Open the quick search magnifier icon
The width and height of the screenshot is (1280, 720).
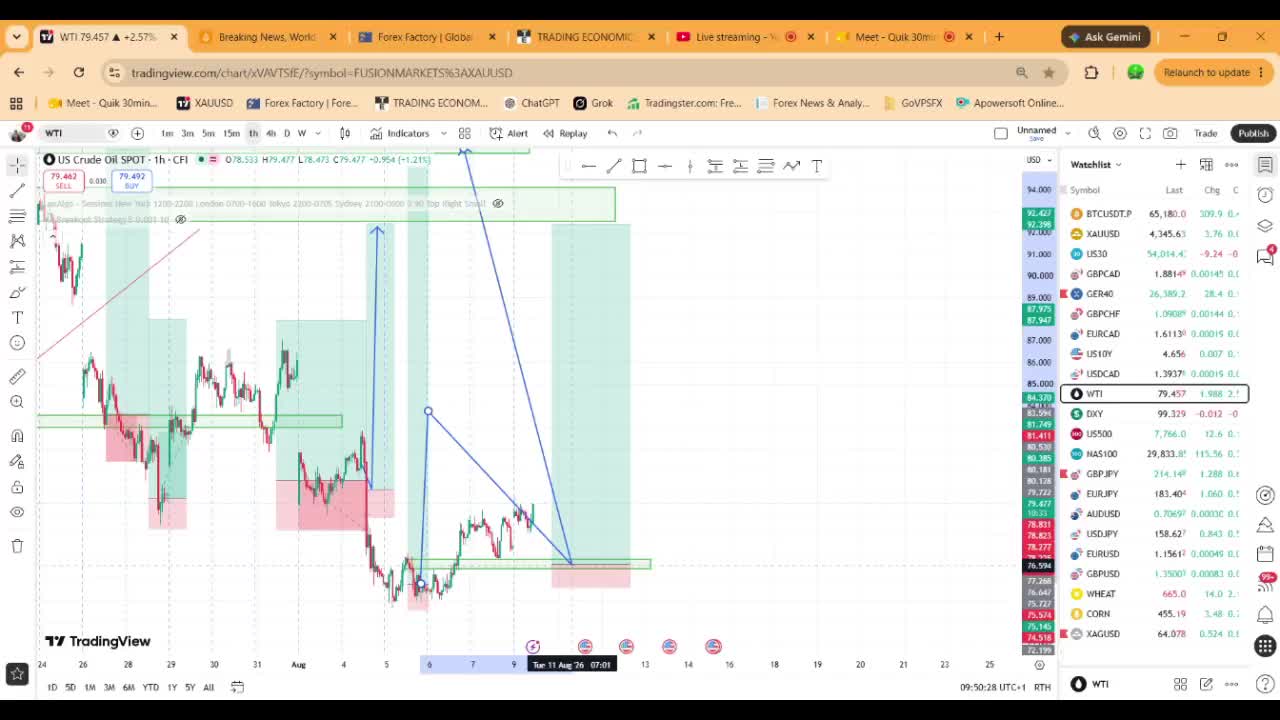(x=1094, y=133)
